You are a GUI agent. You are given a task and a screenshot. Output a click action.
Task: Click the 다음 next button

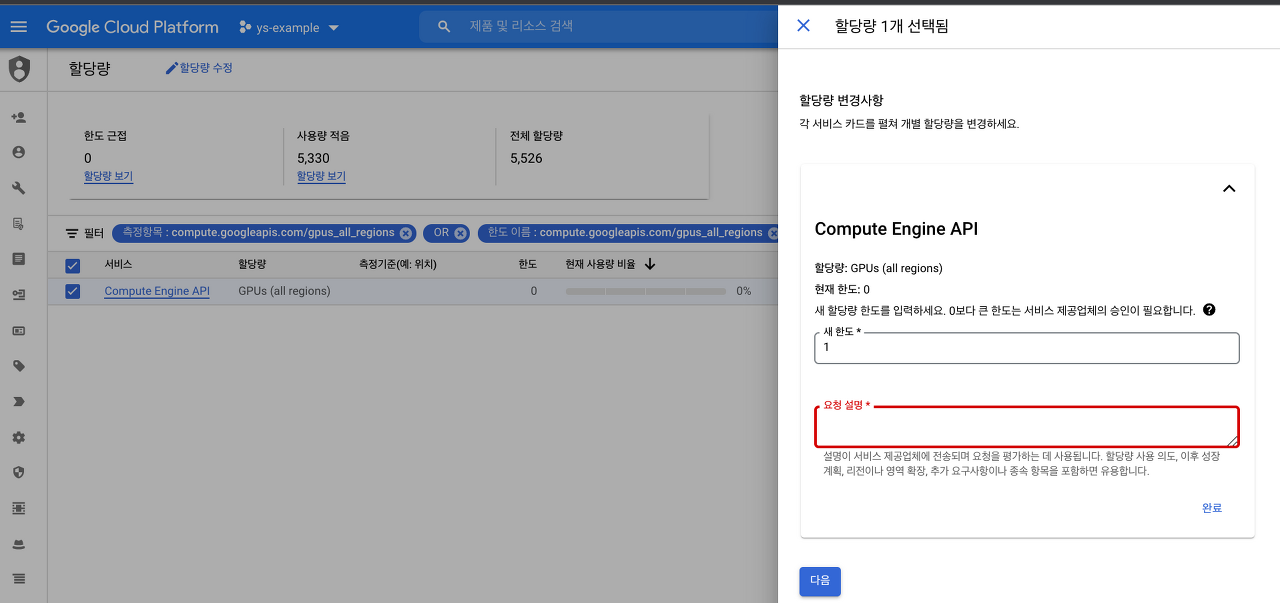[x=820, y=581]
